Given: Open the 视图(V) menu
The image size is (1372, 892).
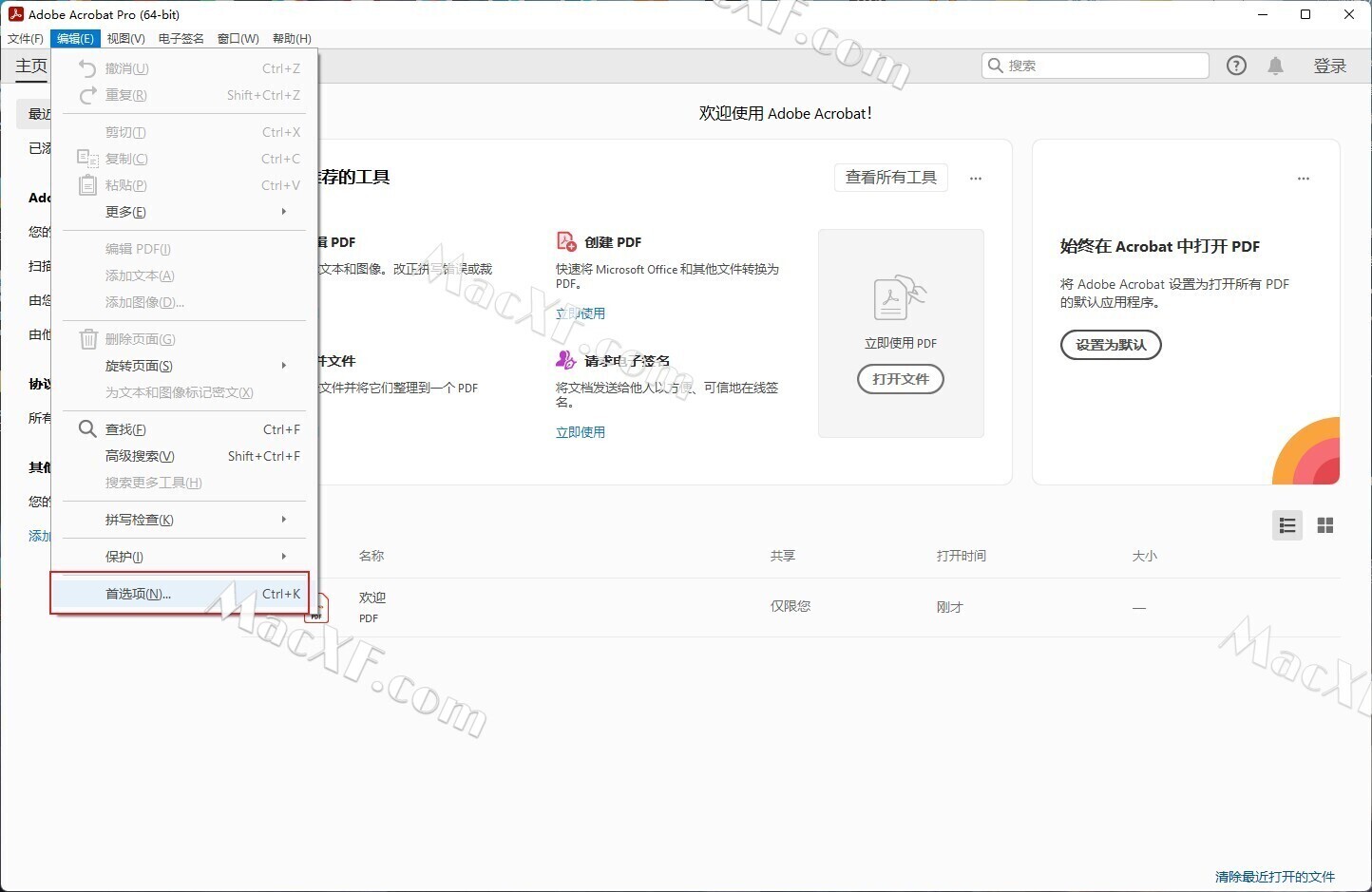Looking at the screenshot, I should [126, 39].
